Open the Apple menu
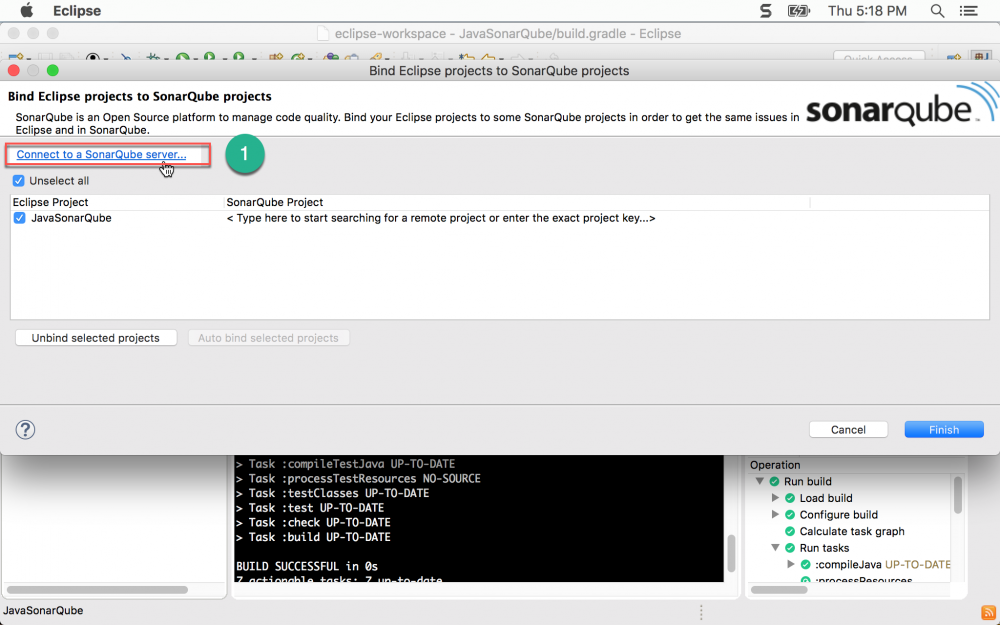The height and width of the screenshot is (625, 1000). click(x=26, y=11)
